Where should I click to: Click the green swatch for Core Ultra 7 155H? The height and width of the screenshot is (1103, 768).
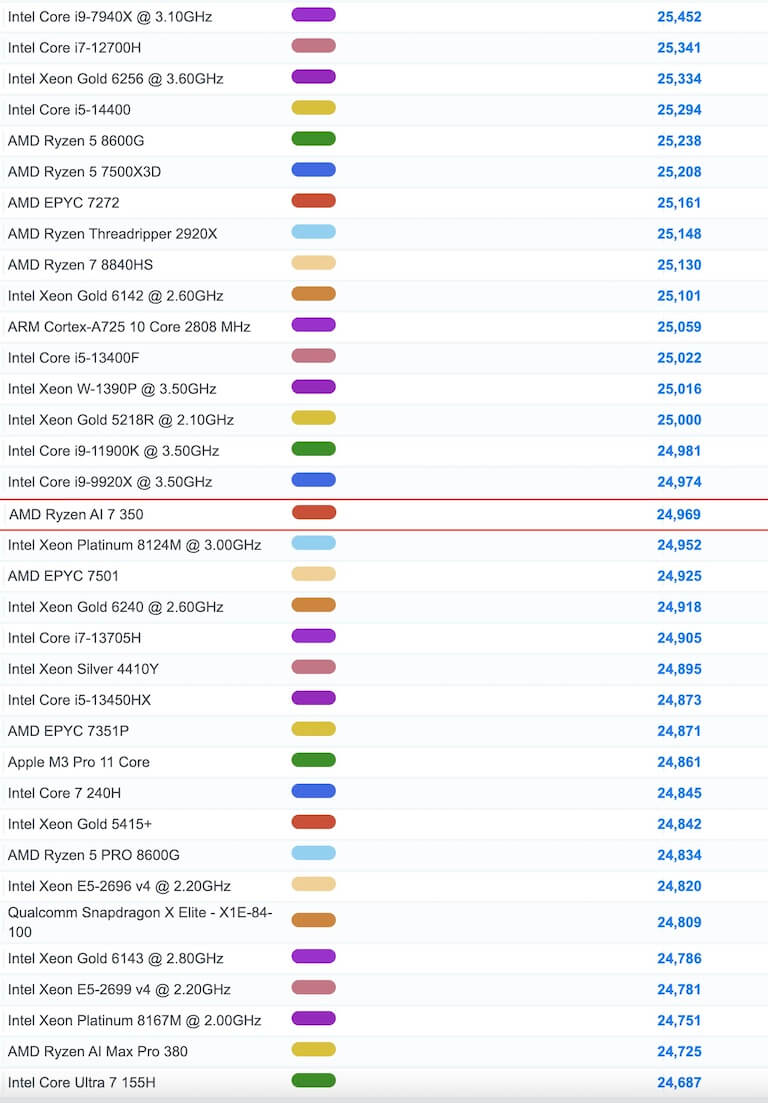pyautogui.click(x=314, y=1080)
